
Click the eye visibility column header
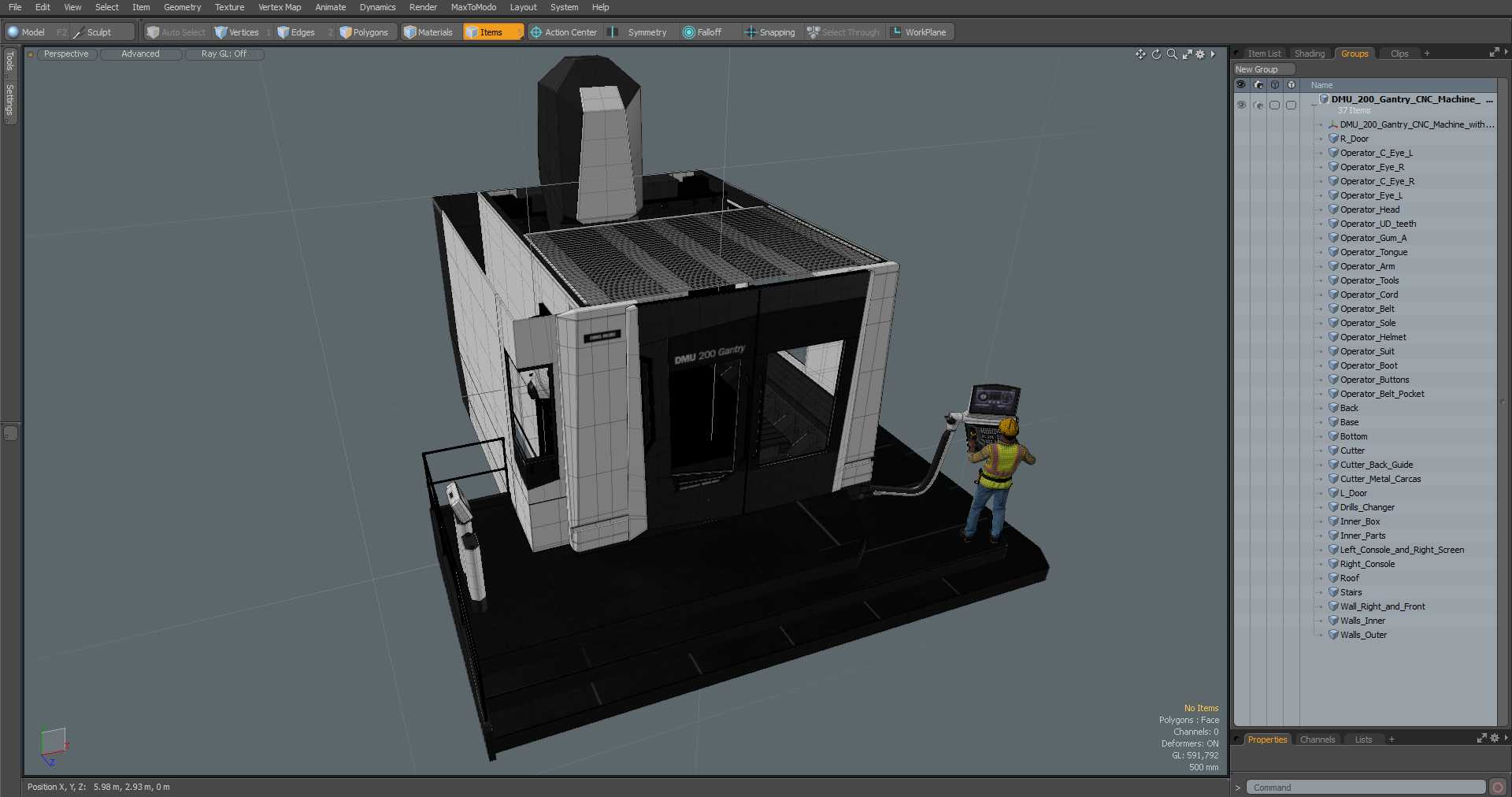[x=1241, y=85]
